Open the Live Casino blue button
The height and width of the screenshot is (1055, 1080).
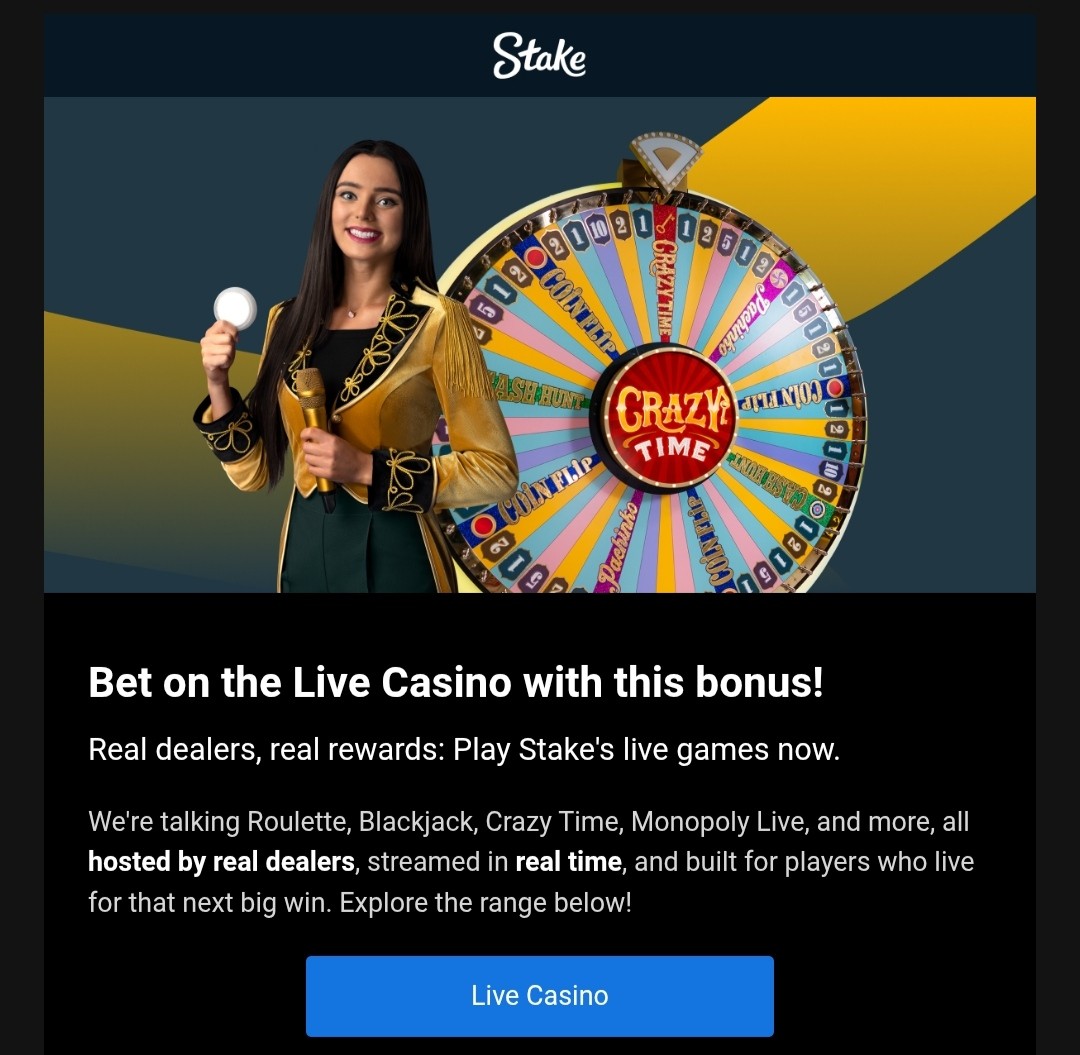tap(539, 996)
